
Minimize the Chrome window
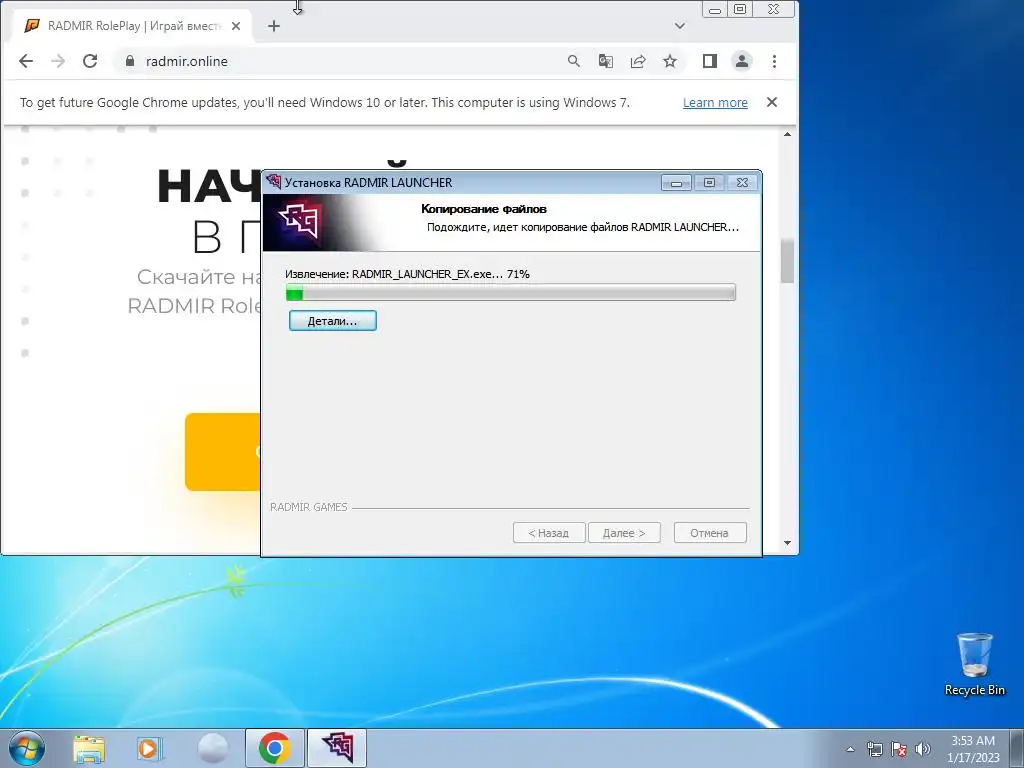[x=716, y=9]
